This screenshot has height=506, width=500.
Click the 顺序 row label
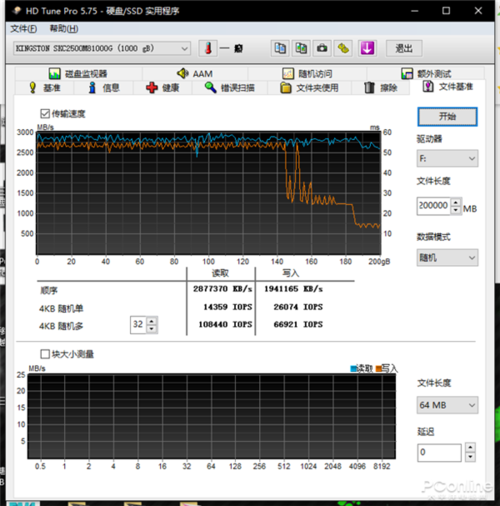[49, 290]
